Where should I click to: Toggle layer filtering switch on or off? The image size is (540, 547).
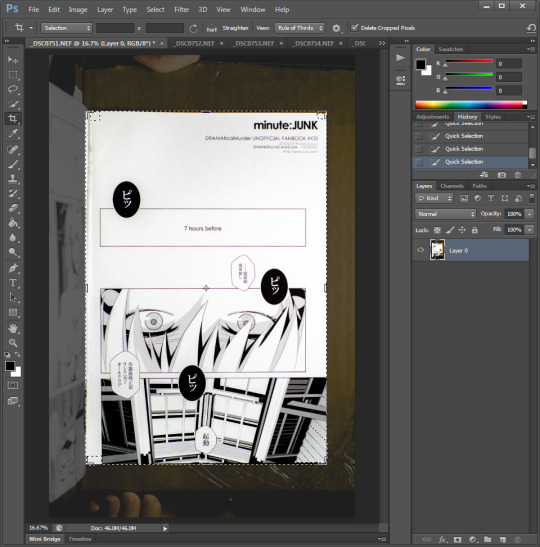click(532, 198)
